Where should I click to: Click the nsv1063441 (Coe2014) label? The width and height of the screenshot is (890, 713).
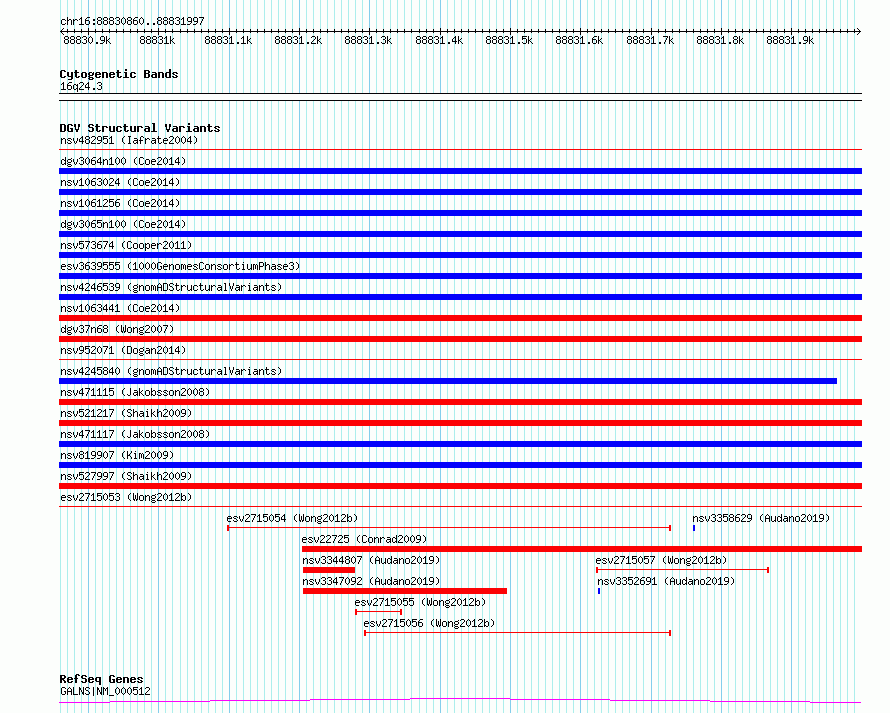(x=120, y=308)
